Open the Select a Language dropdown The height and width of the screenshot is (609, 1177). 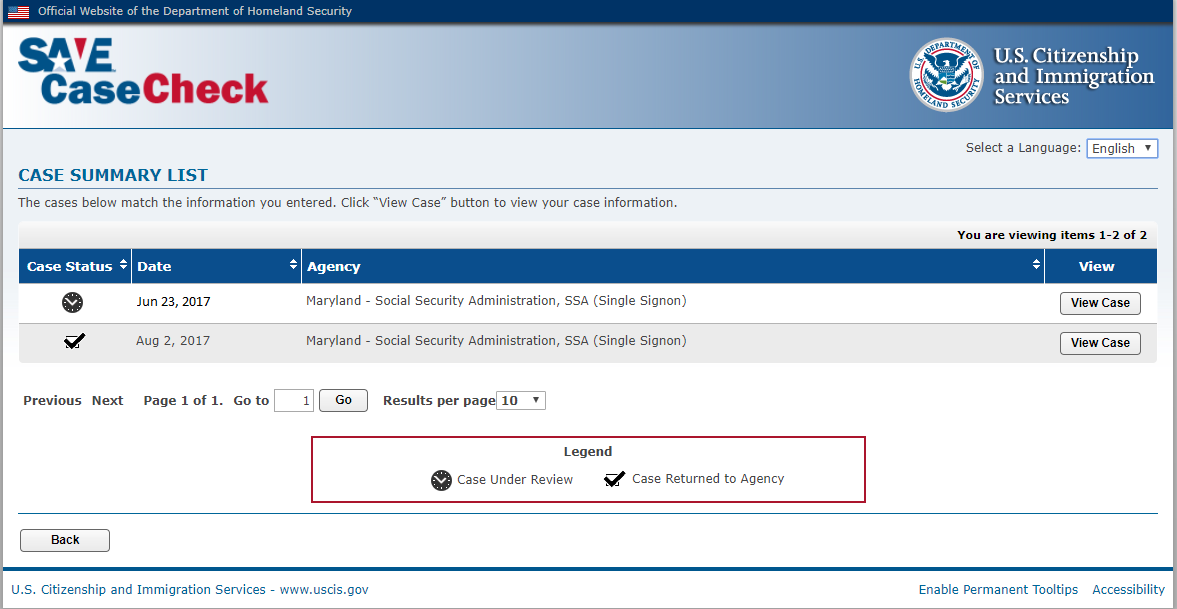[1122, 148]
